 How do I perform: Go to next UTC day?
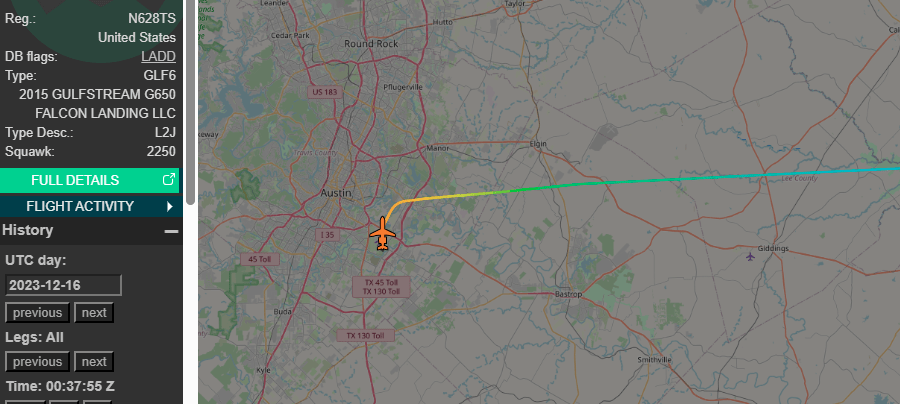click(x=94, y=313)
